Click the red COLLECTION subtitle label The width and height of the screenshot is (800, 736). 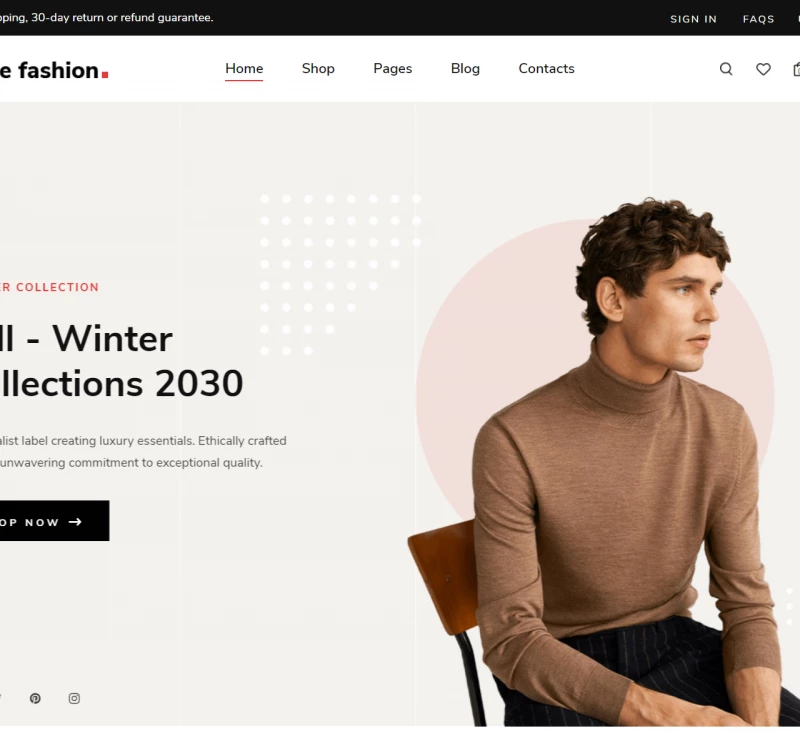click(49, 287)
